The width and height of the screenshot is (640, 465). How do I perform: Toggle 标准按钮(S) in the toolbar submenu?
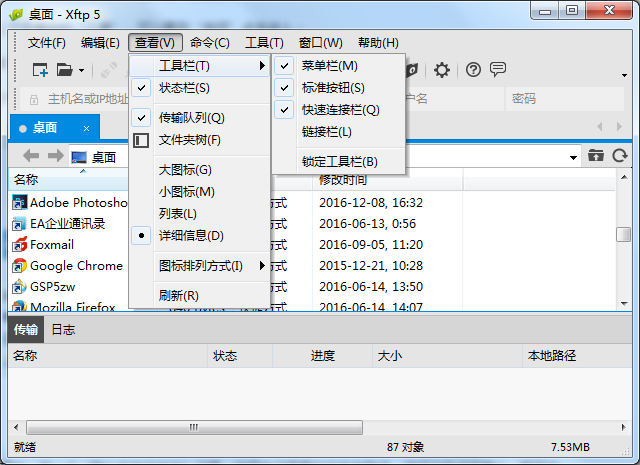(333, 88)
